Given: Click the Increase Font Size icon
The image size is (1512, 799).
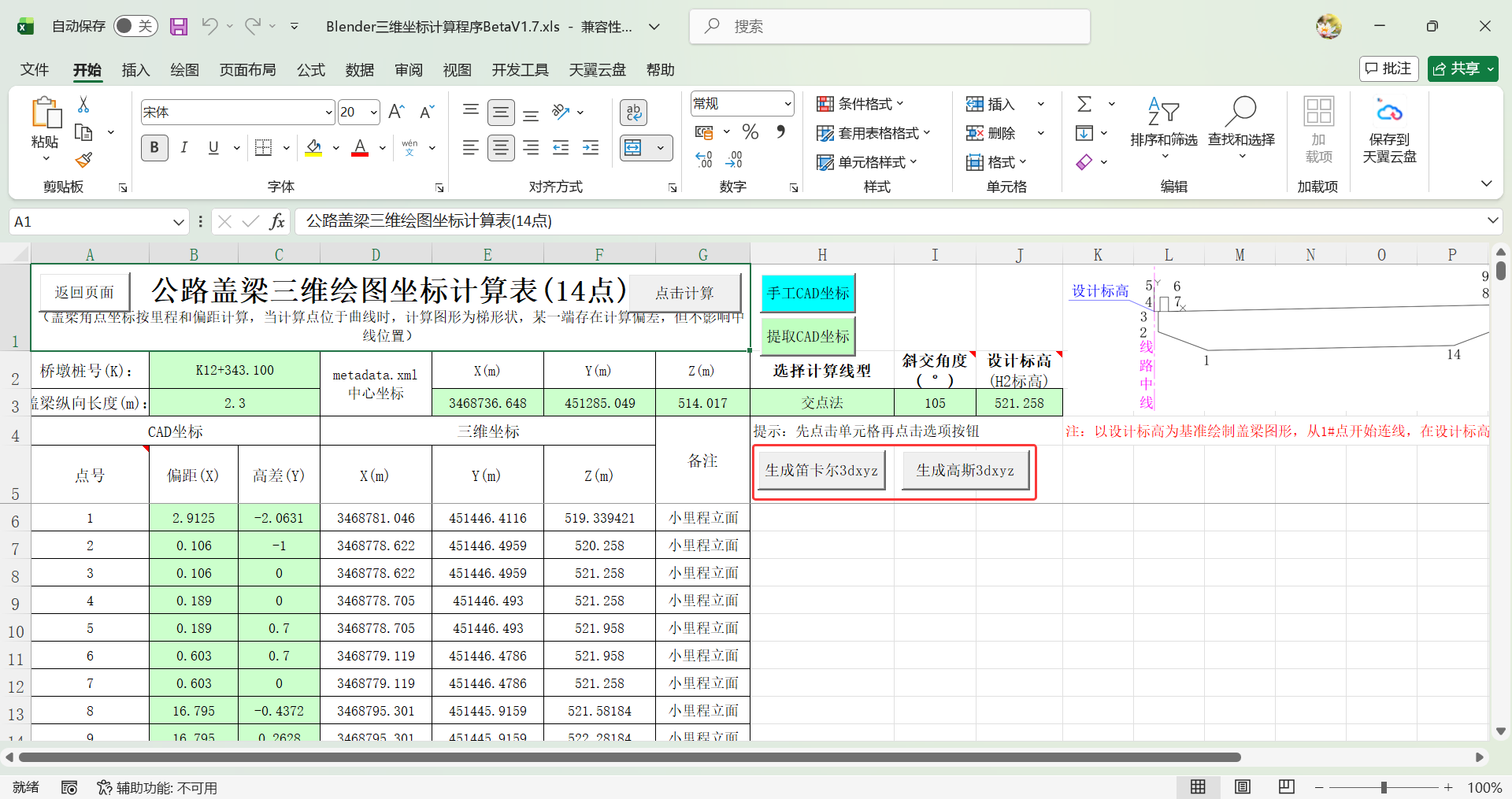Looking at the screenshot, I should tap(396, 112).
